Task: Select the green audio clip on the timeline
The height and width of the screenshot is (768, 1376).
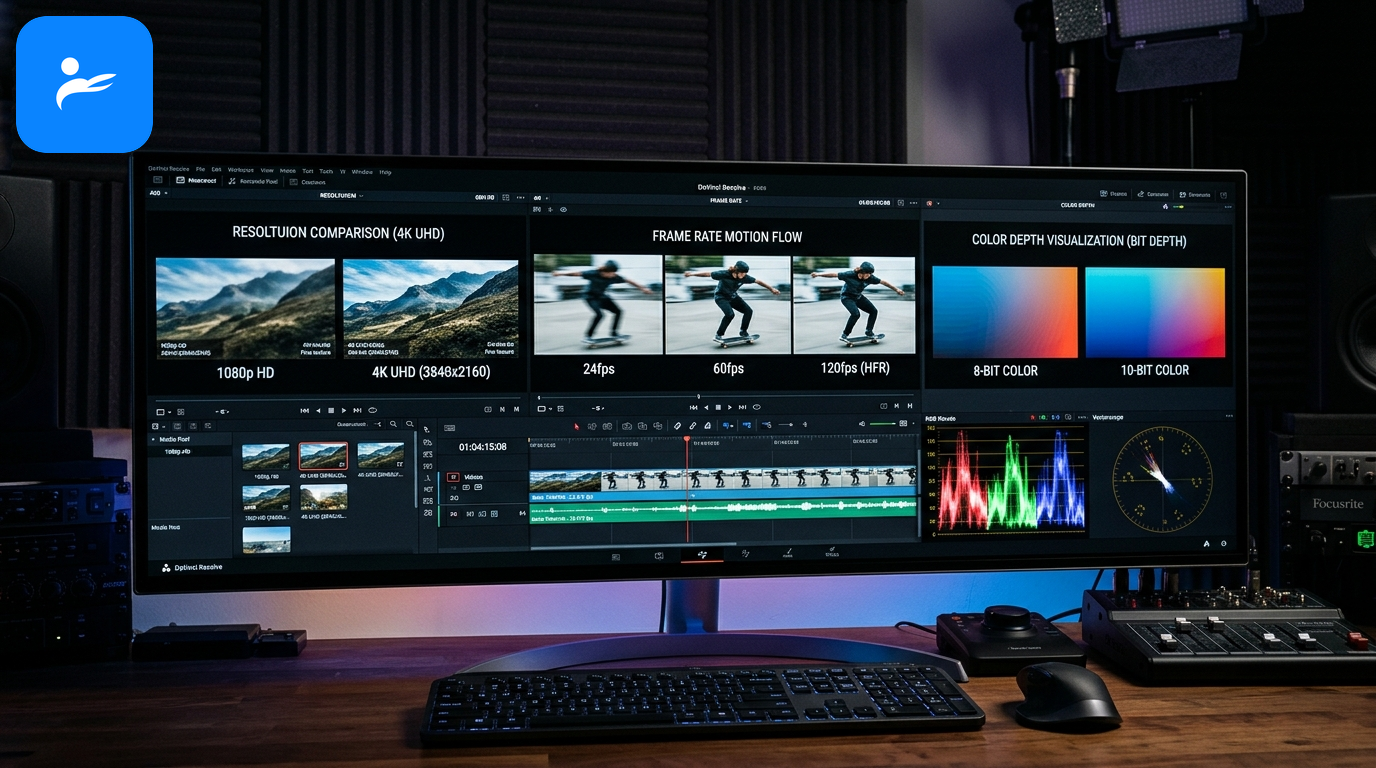Action: (723, 510)
